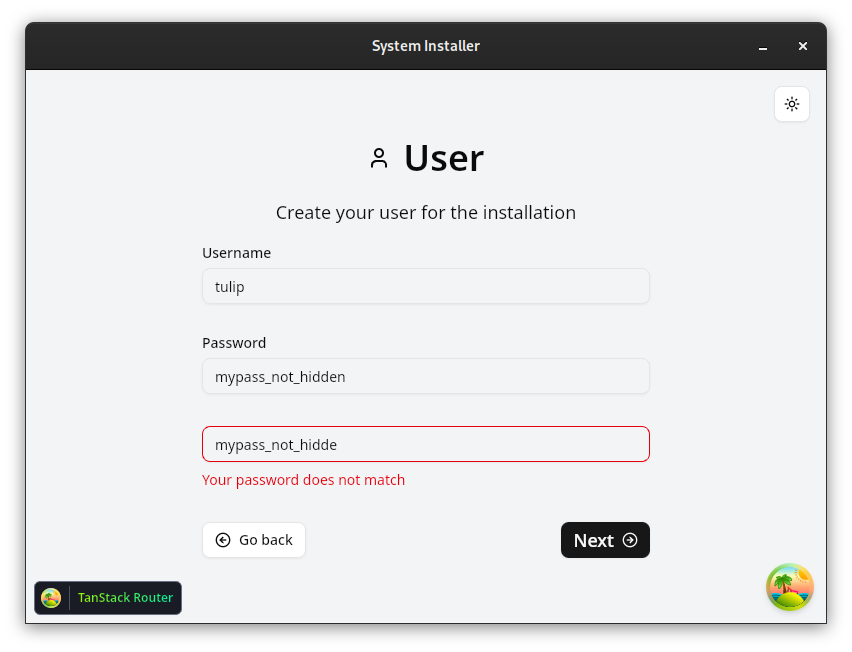Screen dimensions: 852x652
Task: Click the Username label
Action: coord(236,253)
